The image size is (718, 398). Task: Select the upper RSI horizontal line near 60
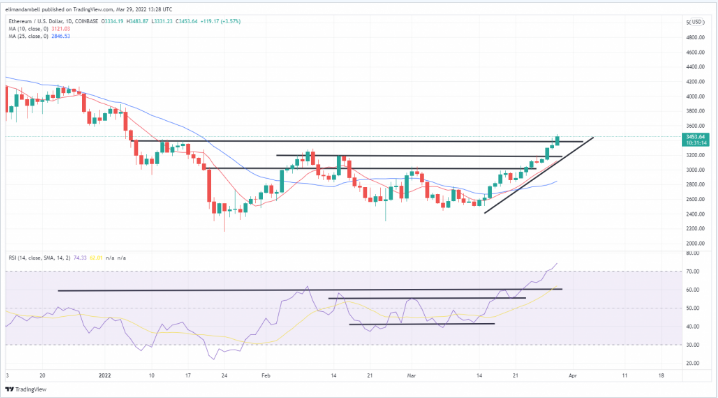[x=310, y=290]
